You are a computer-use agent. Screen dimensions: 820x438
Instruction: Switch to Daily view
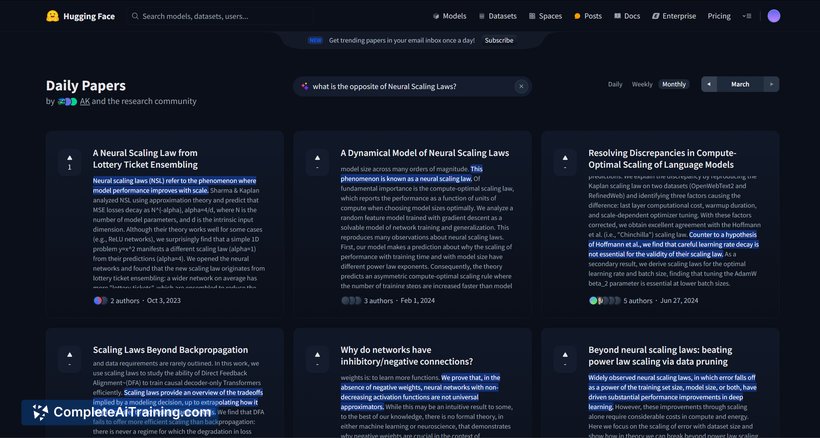tap(615, 84)
